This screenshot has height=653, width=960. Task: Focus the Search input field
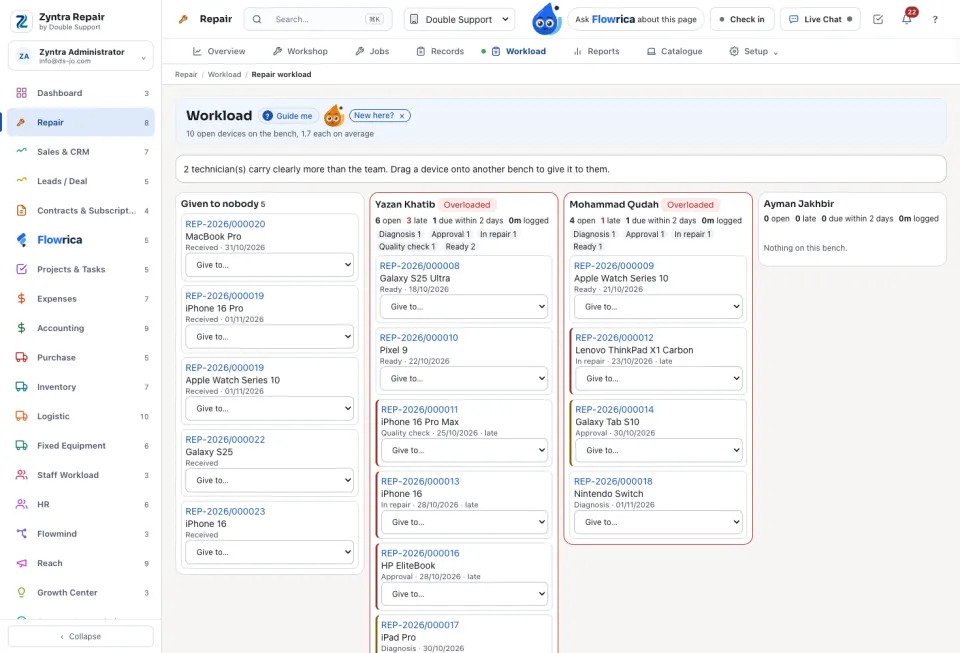(x=318, y=20)
